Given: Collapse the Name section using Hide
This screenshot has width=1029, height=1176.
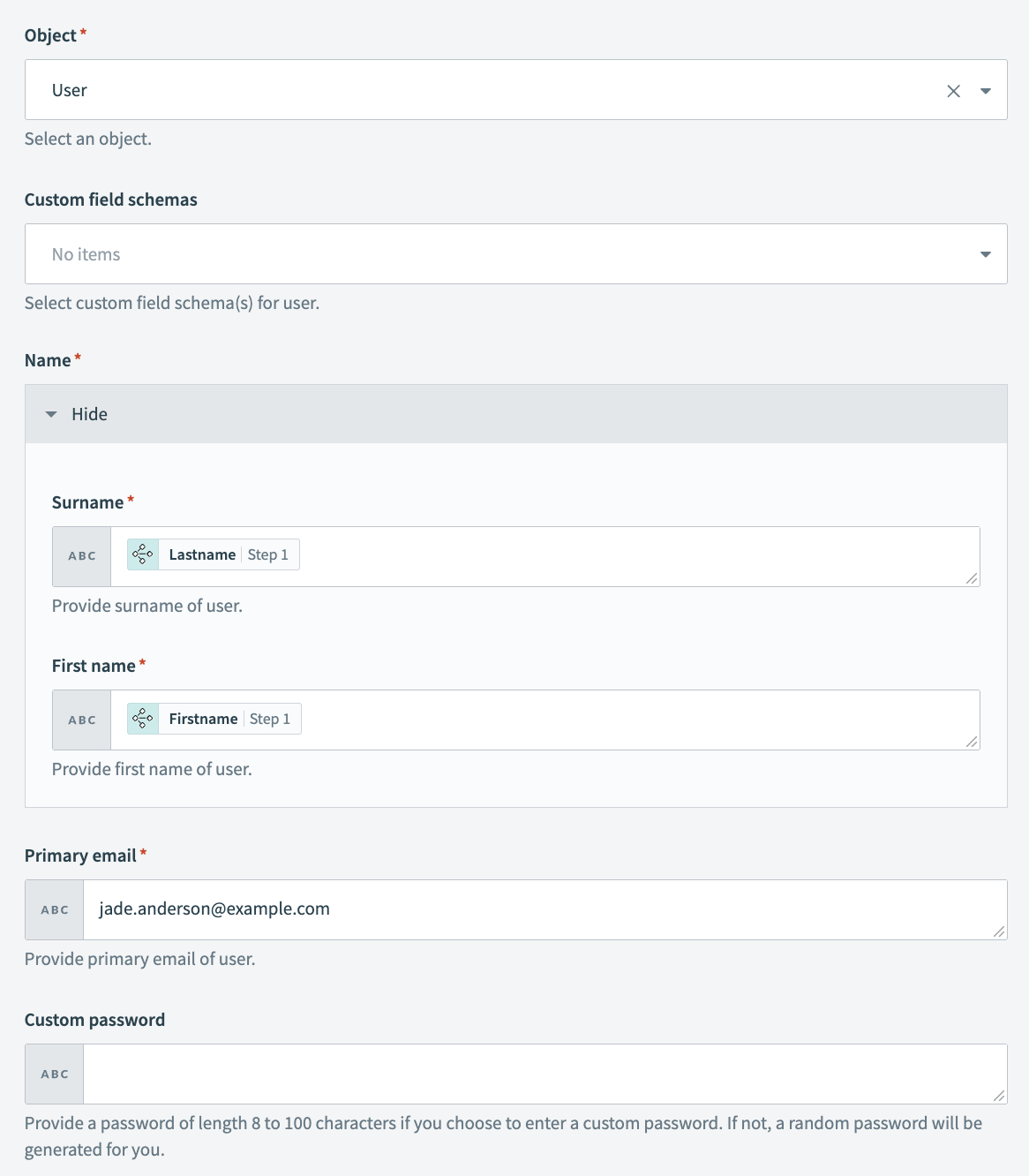Looking at the screenshot, I should point(89,413).
